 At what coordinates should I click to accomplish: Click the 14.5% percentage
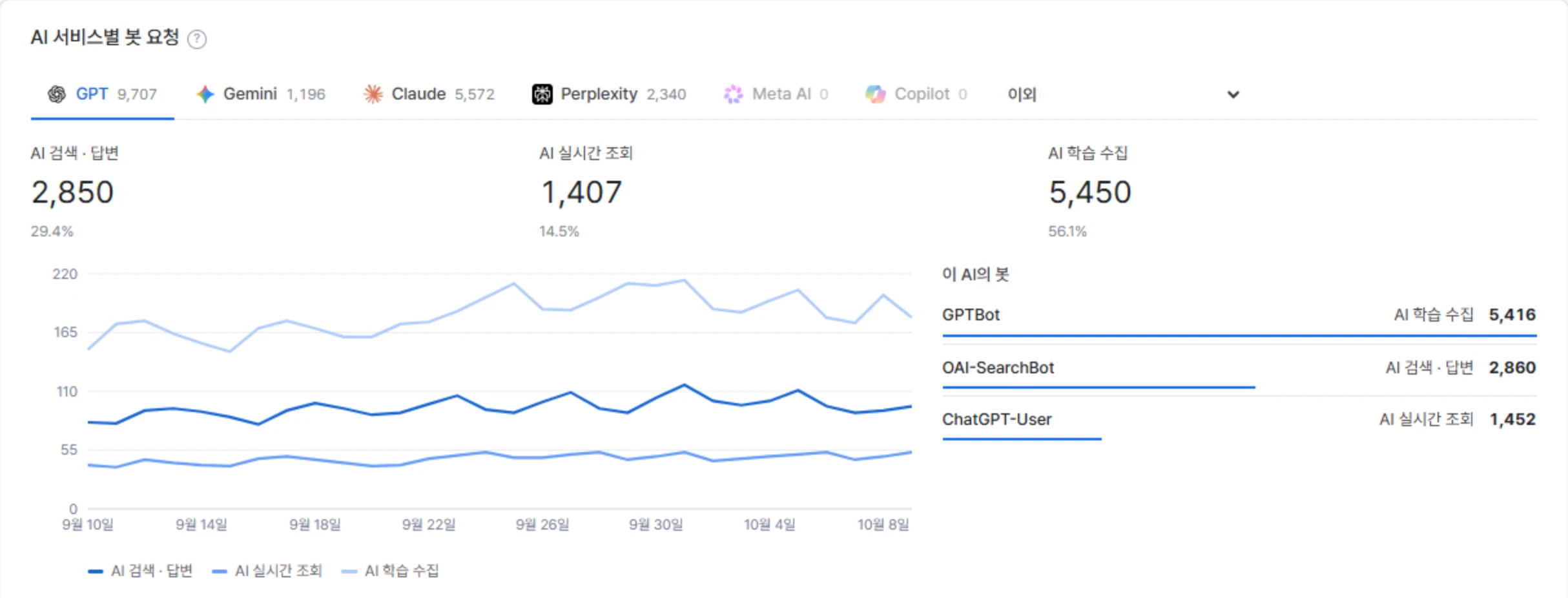click(560, 231)
